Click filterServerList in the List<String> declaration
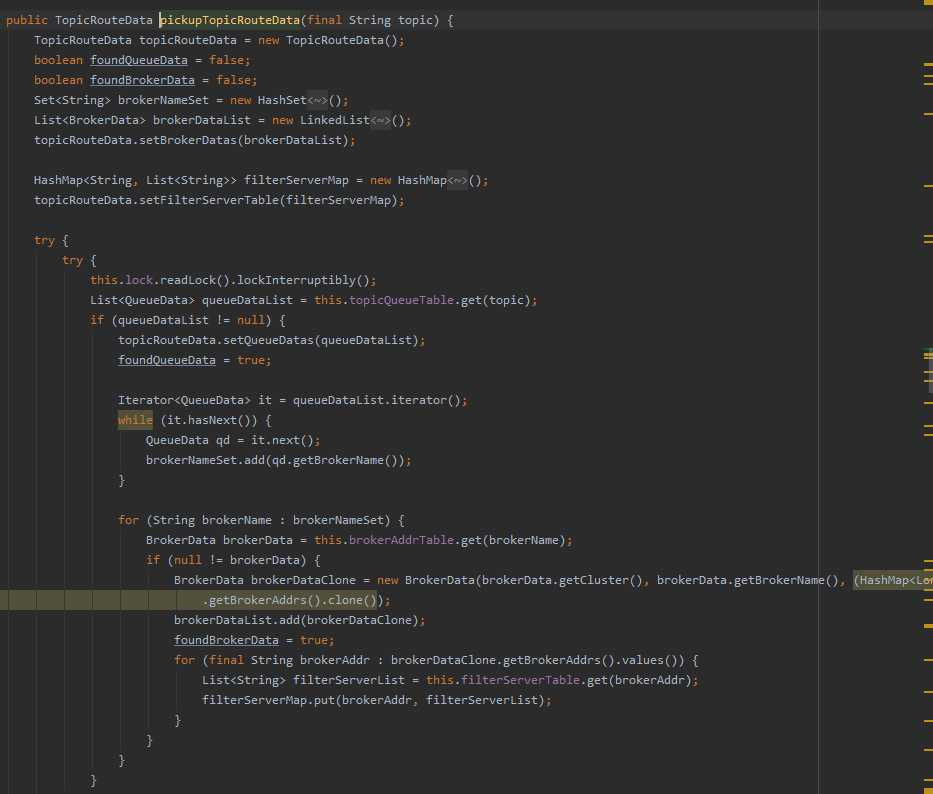This screenshot has height=794, width=933. pos(349,680)
